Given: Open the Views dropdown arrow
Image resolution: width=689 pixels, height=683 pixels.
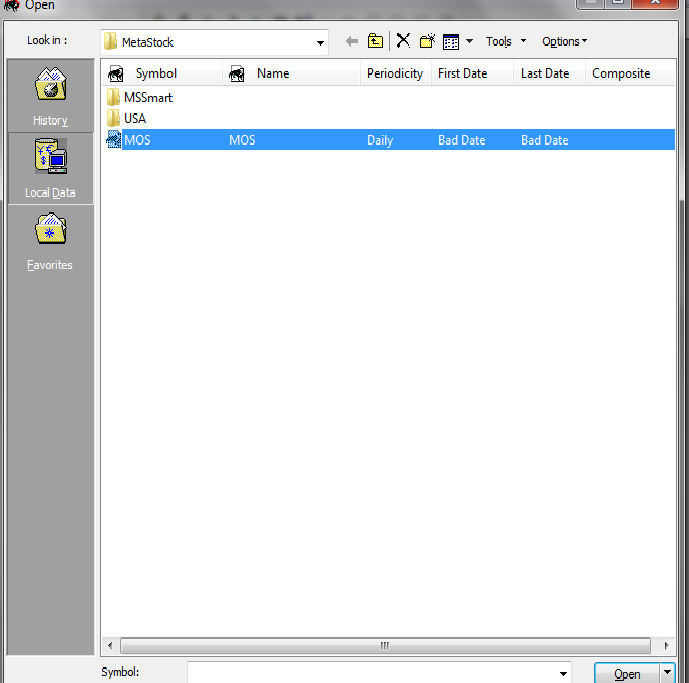Looking at the screenshot, I should point(469,41).
